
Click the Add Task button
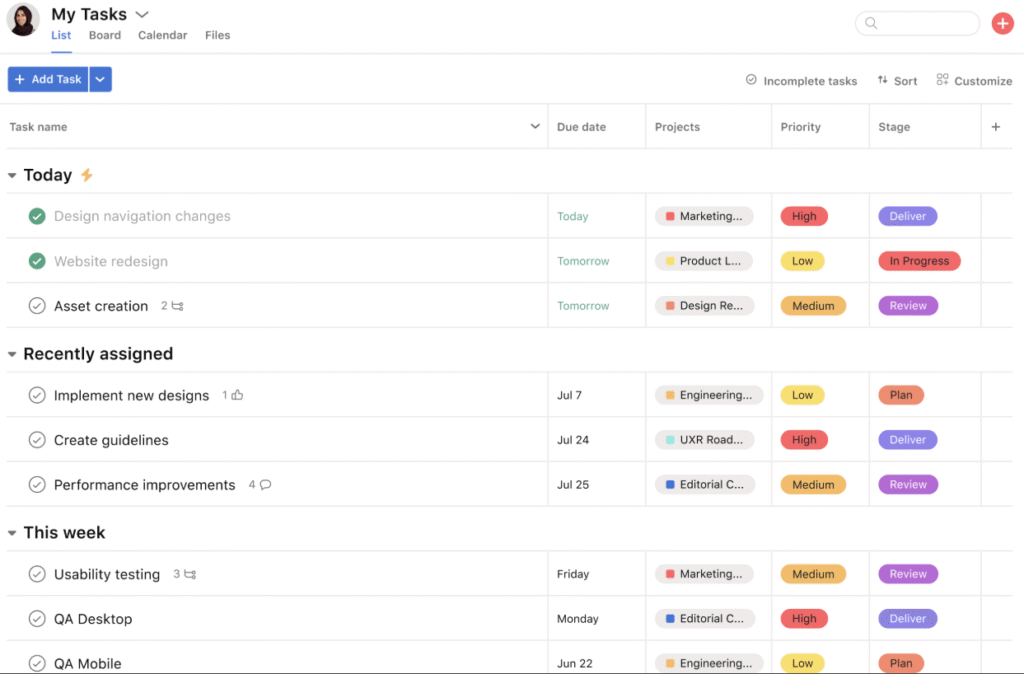point(47,78)
